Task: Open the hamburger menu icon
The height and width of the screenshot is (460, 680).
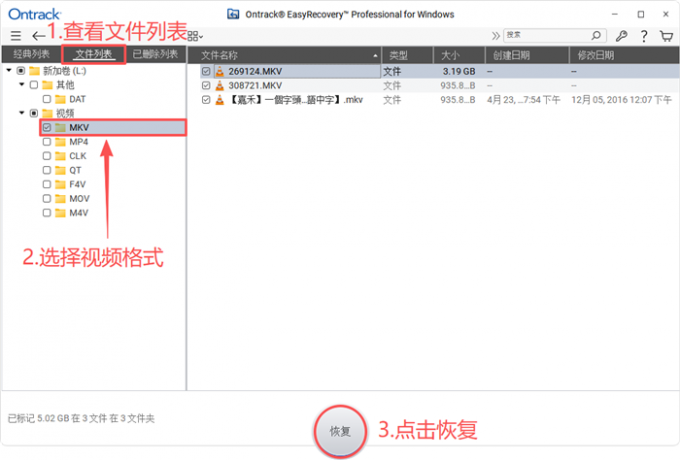Action: click(16, 36)
